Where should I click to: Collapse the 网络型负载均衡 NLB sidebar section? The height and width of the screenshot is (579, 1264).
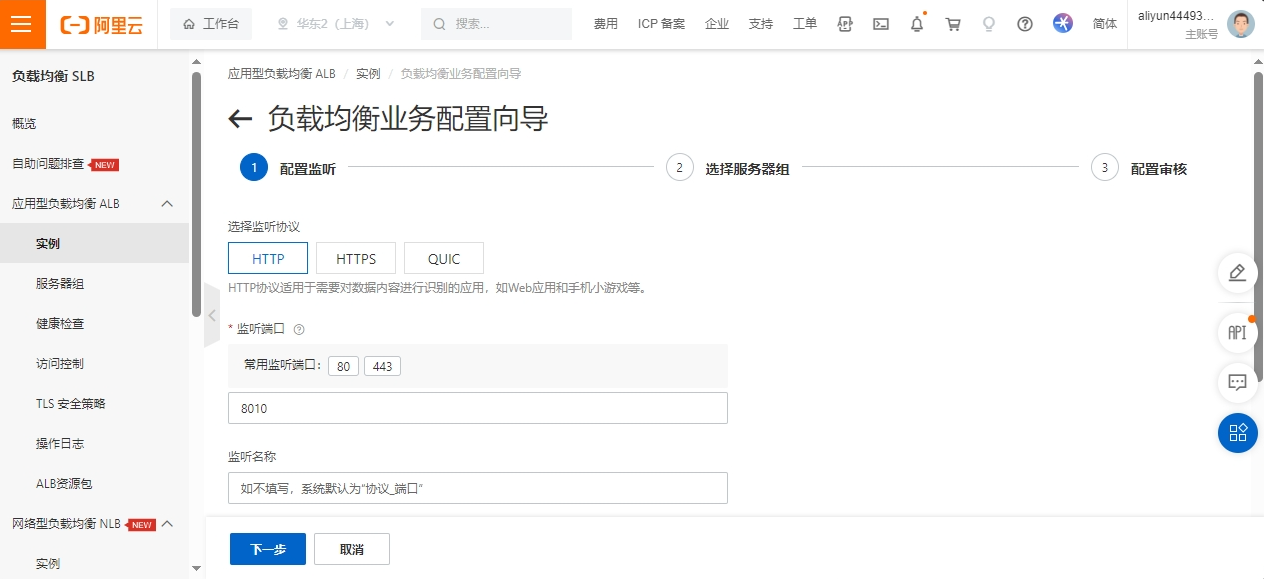tap(167, 524)
